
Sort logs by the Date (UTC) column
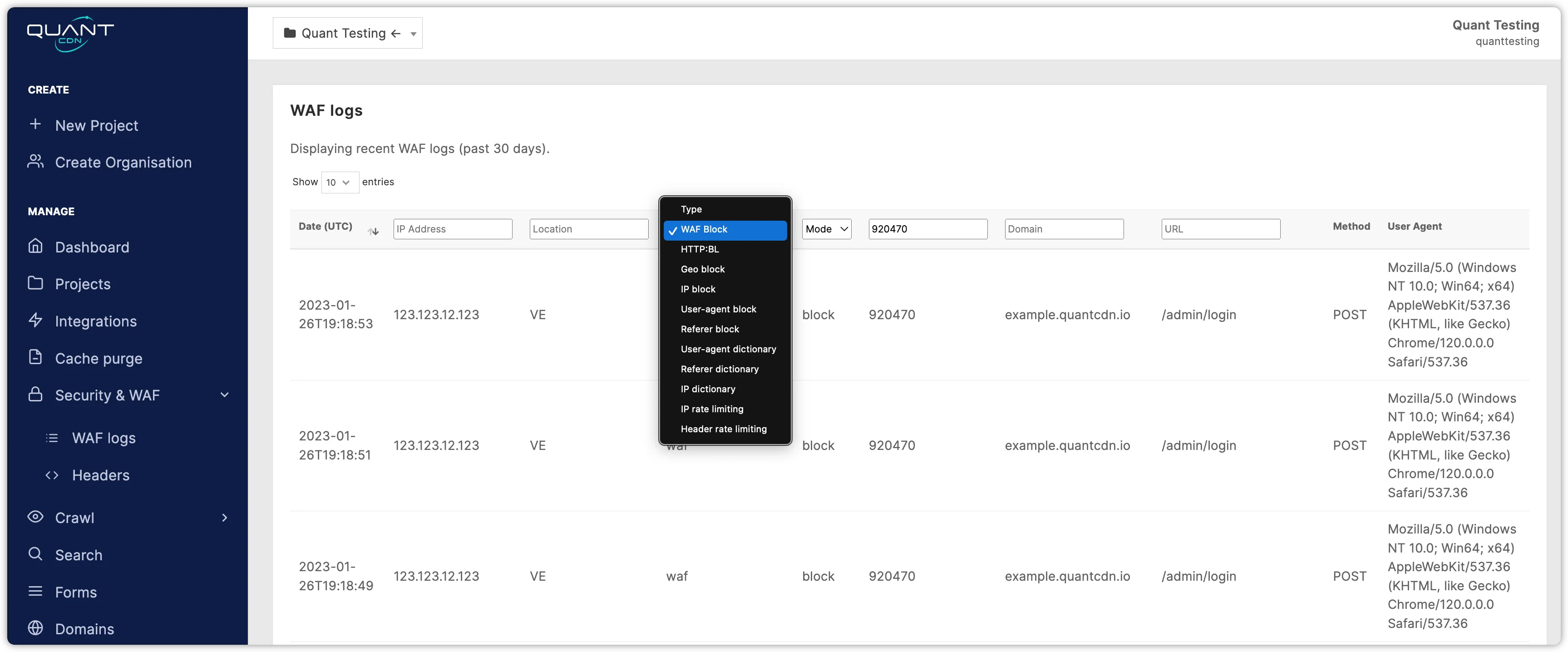point(373,231)
